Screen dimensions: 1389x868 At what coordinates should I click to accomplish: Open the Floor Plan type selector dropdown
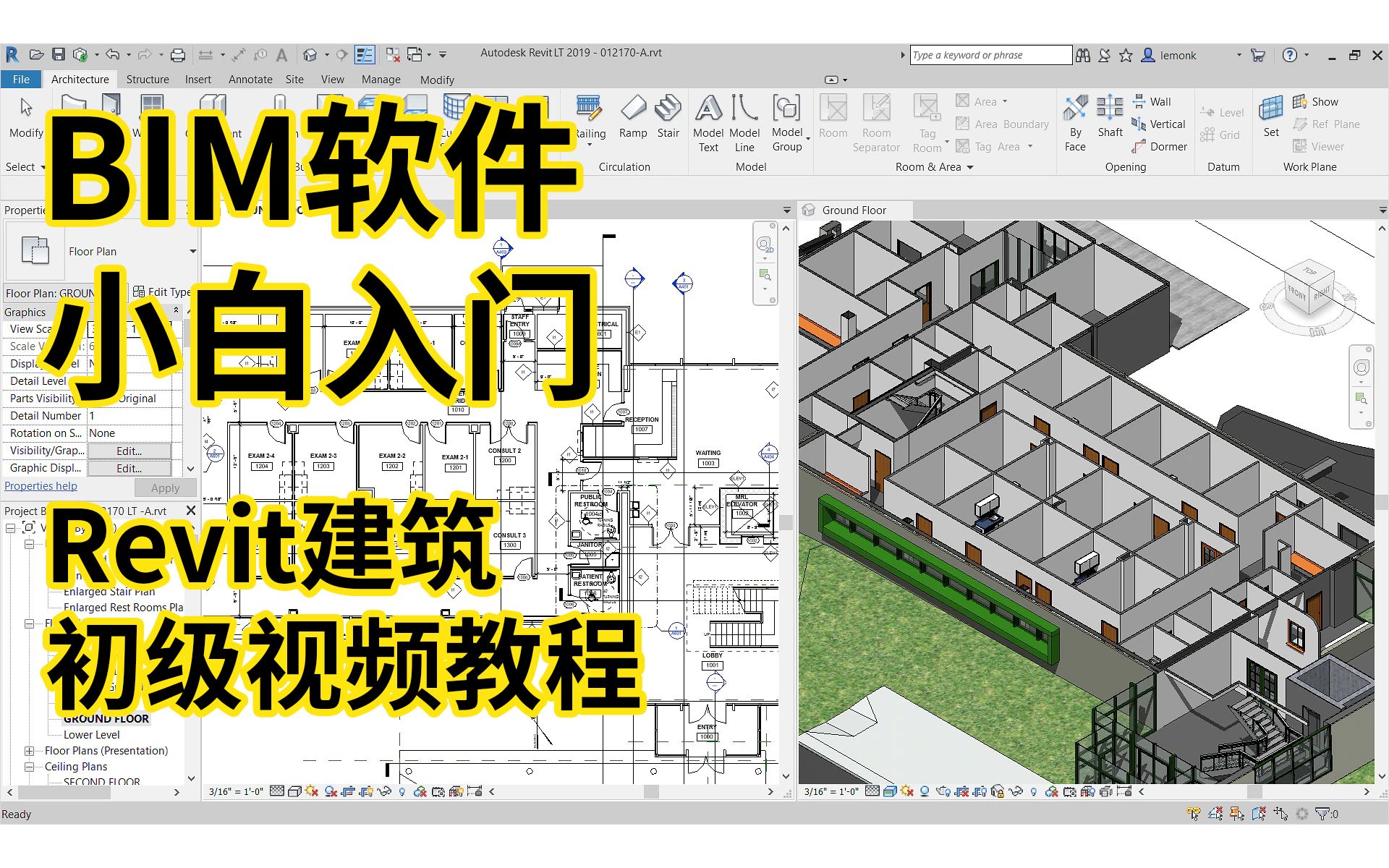coord(192,252)
